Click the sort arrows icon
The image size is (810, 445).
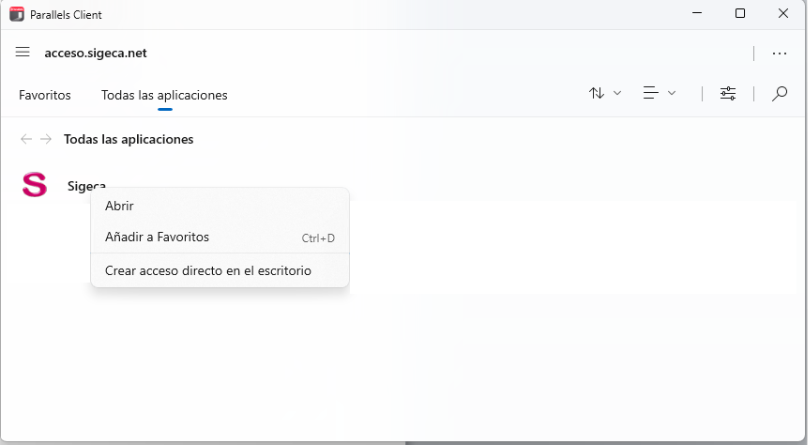(597, 93)
